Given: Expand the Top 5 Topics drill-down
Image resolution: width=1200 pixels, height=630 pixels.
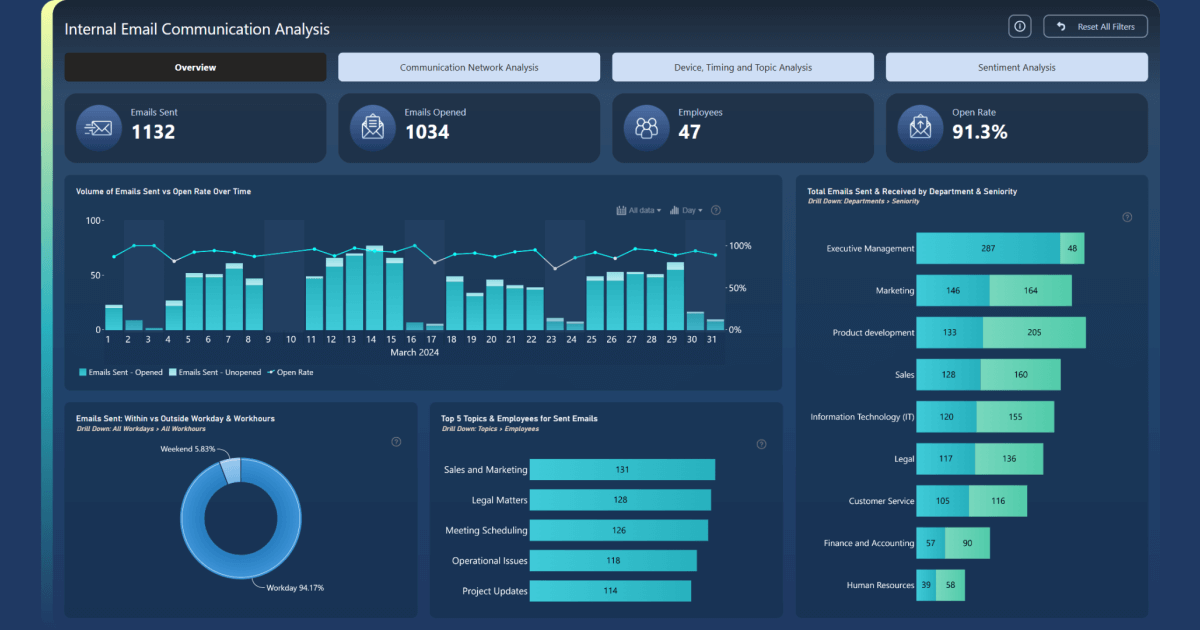Looking at the screenshot, I should [x=484, y=428].
